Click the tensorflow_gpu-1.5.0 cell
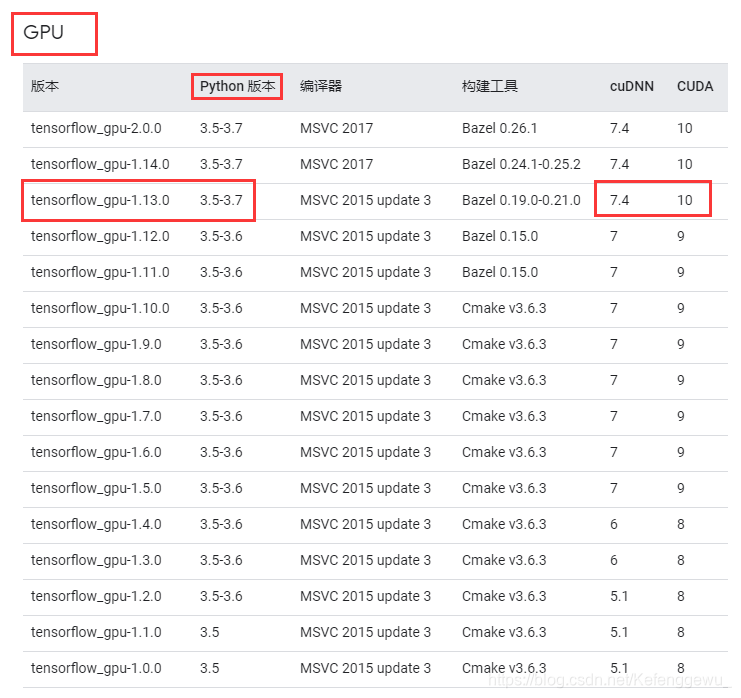The width and height of the screenshot is (741, 698). coord(96,488)
